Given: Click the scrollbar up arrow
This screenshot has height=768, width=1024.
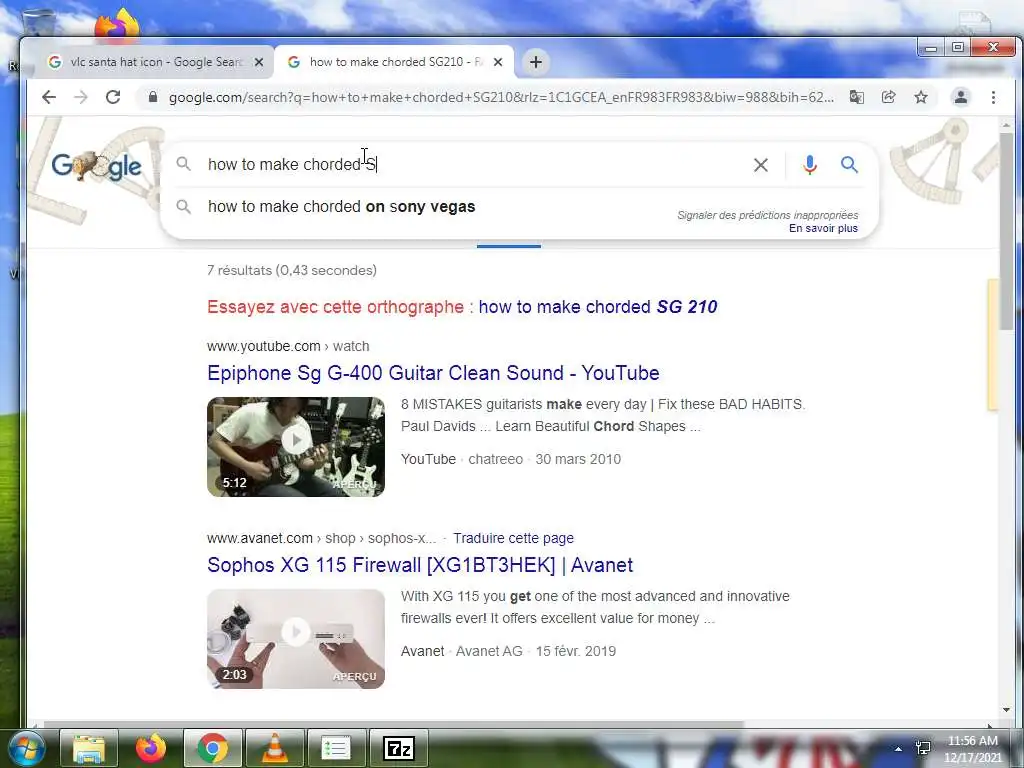Looking at the screenshot, I should click(1006, 124).
